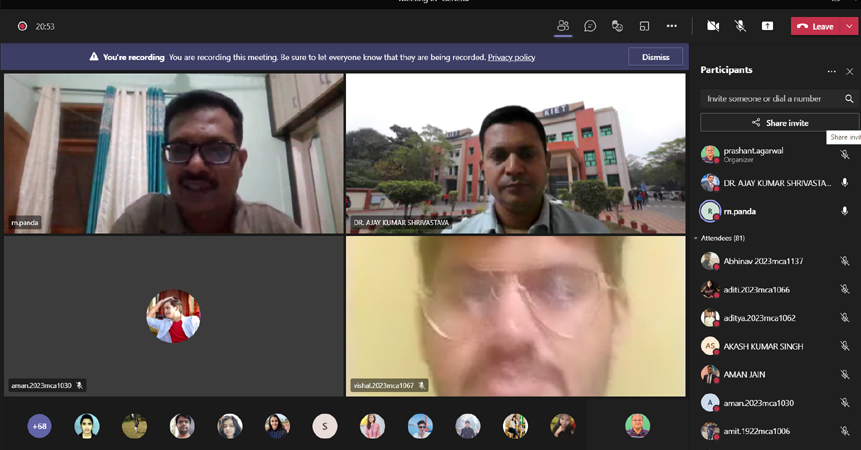Viewport: 861px width, 450px height.
Task: Expand the Leave button dropdown arrow
Action: 849,26
